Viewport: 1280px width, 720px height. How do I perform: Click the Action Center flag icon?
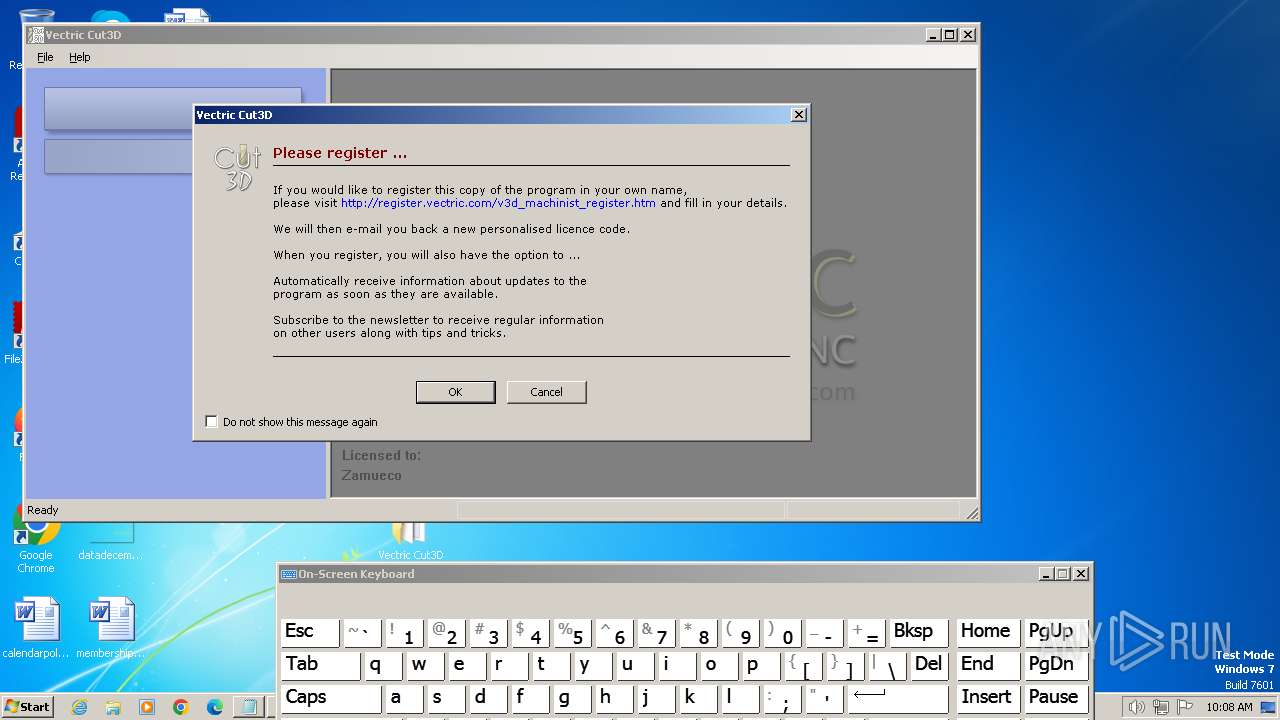(x=1185, y=707)
